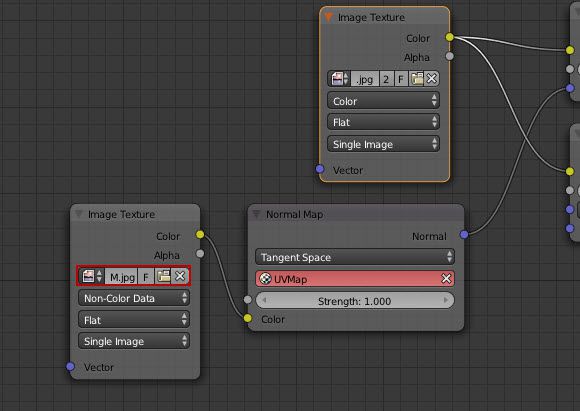580x411 pixels.
Task: Toggle fake user F on top .jpg image
Action: [401, 79]
